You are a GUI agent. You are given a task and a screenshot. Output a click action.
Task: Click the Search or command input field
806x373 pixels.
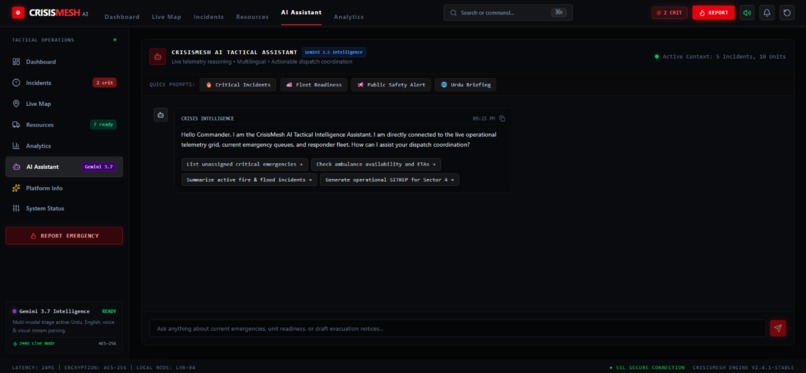(508, 13)
